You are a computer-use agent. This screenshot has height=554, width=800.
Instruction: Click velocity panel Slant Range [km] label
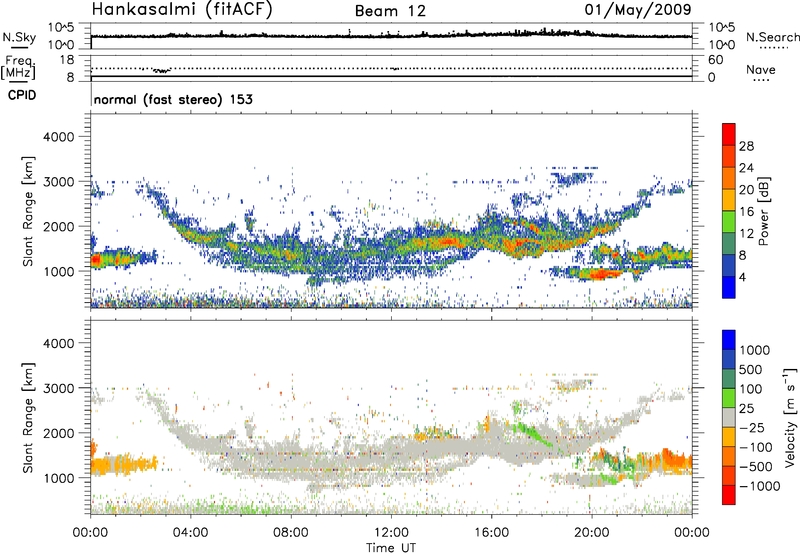(28, 418)
